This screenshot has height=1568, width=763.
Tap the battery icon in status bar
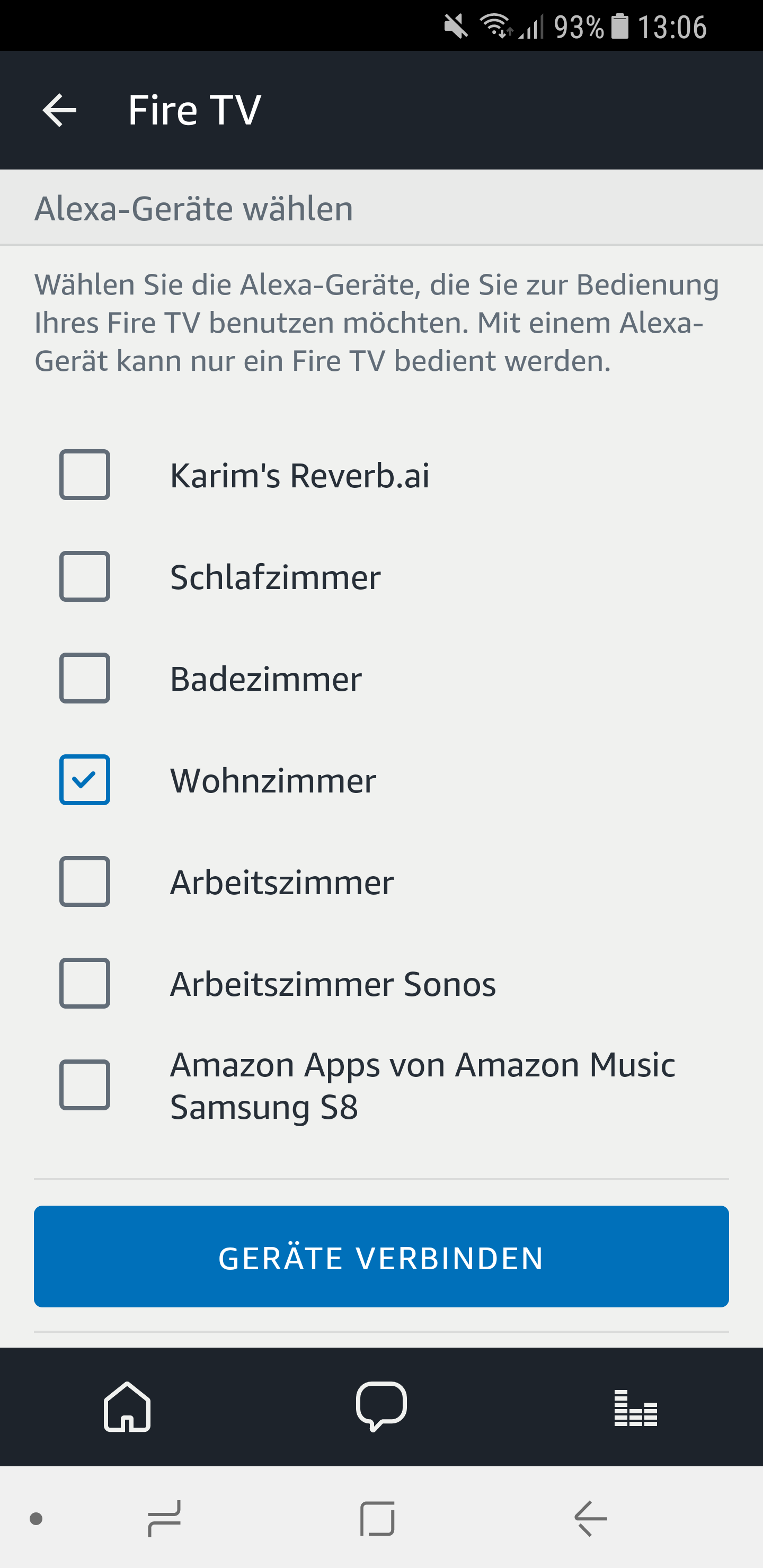click(619, 27)
